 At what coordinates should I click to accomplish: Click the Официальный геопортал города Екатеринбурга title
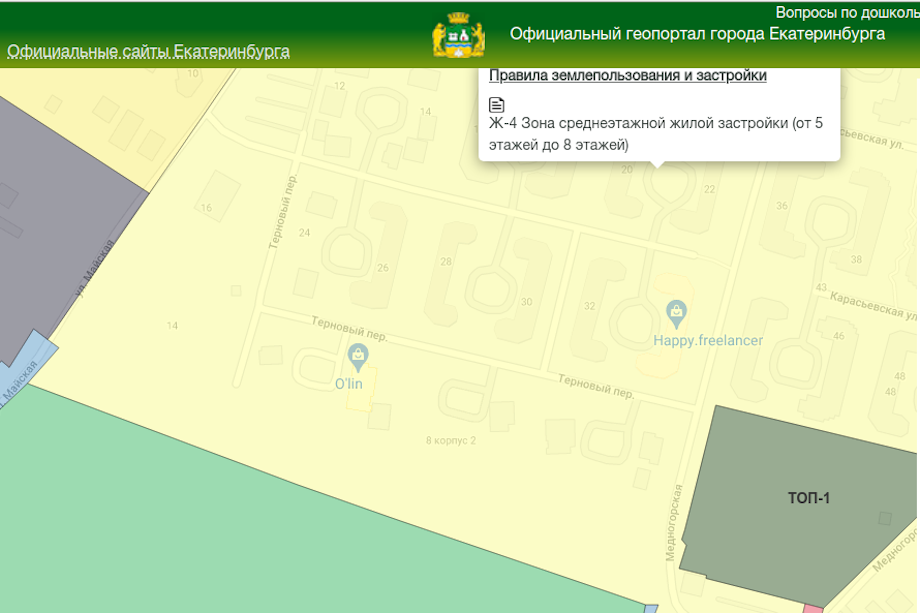tap(697, 33)
